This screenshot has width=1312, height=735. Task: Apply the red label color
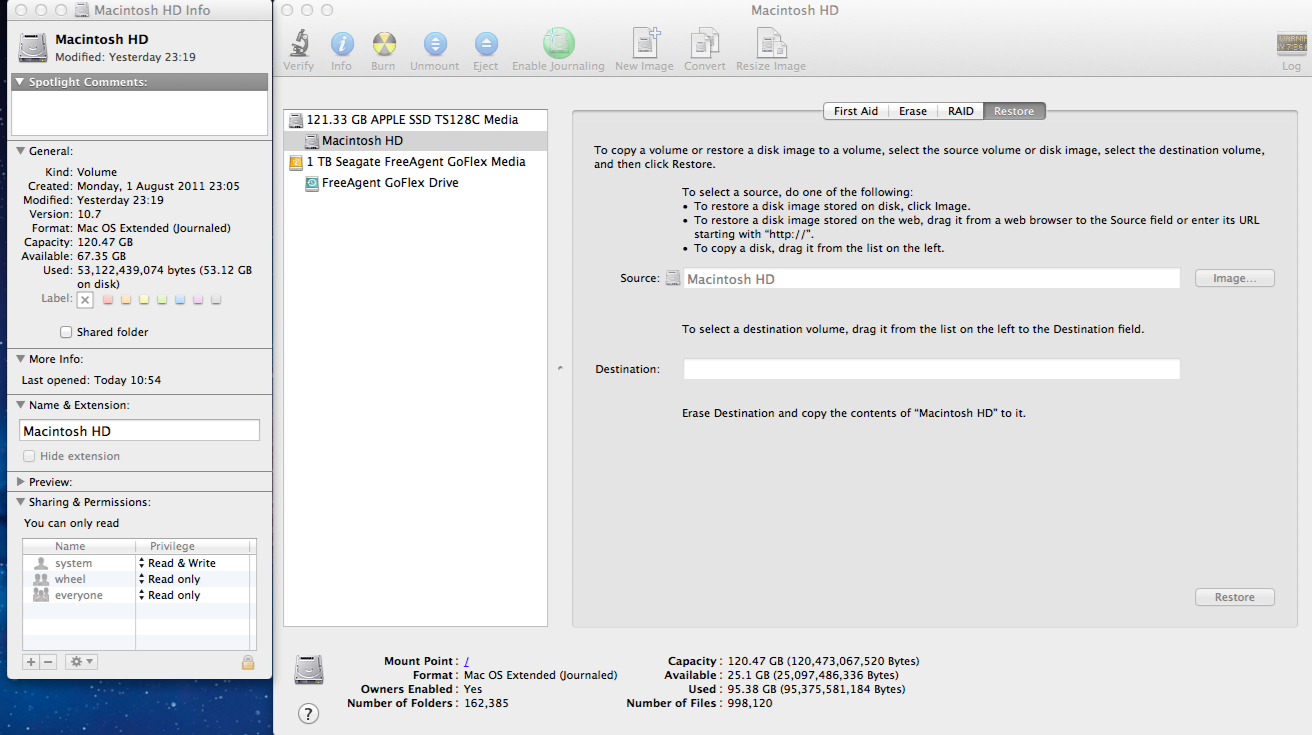tap(108, 299)
